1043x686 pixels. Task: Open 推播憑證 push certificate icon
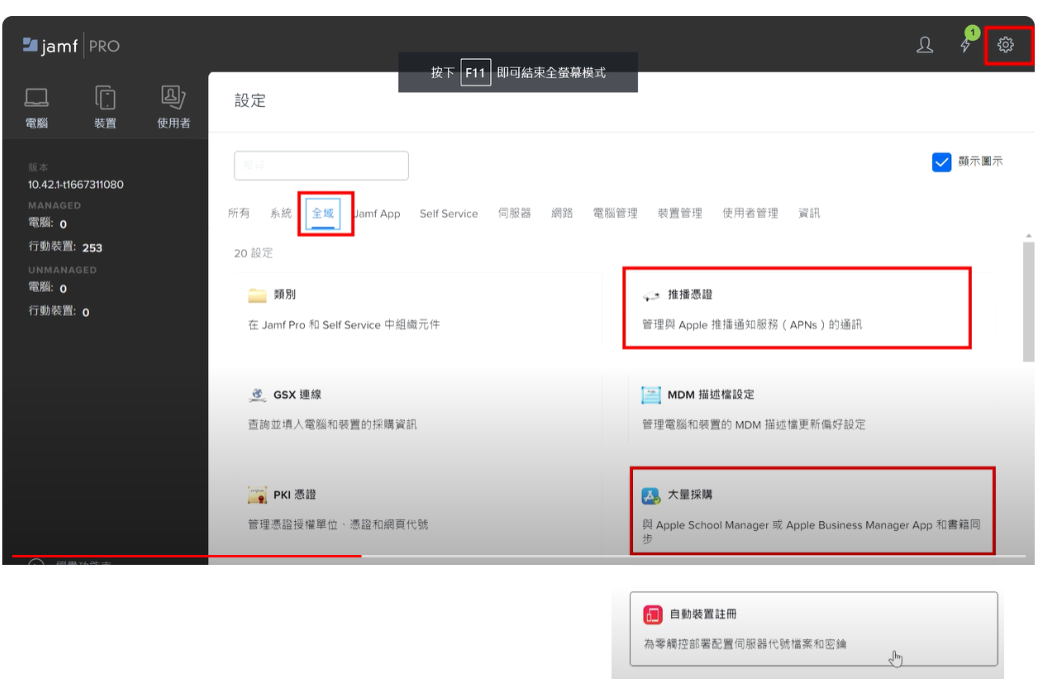click(651, 295)
